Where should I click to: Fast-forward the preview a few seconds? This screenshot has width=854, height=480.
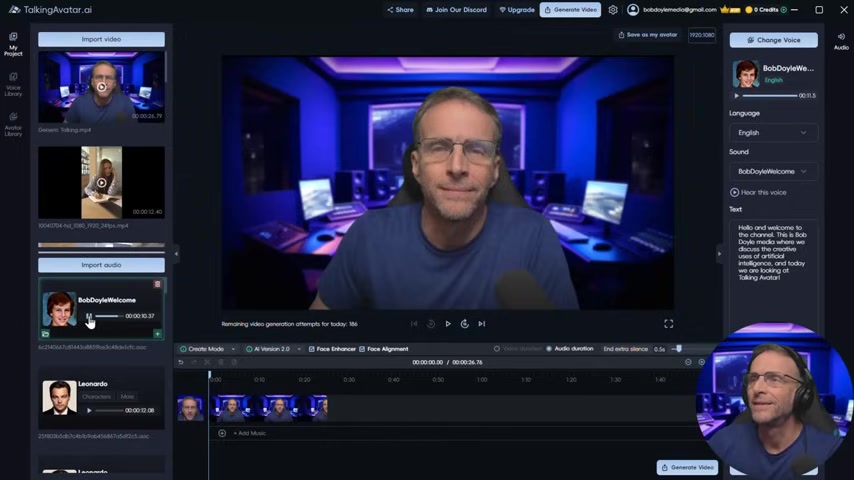(x=465, y=324)
